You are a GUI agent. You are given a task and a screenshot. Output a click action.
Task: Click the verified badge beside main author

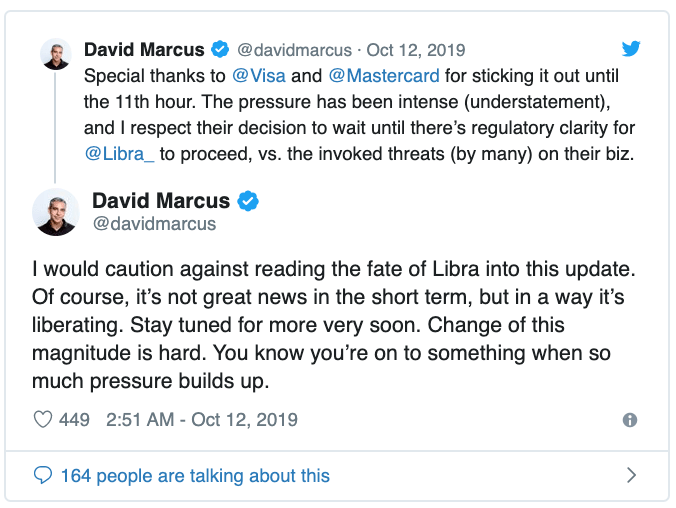pos(248,201)
